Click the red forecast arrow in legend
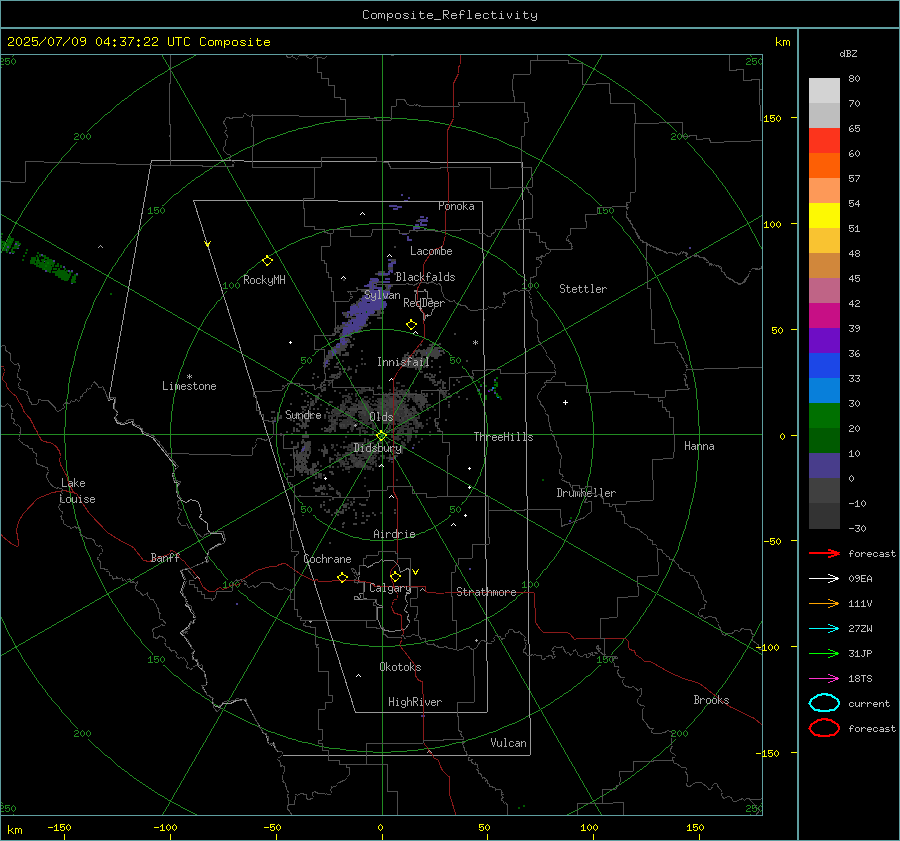 pyautogui.click(x=824, y=553)
